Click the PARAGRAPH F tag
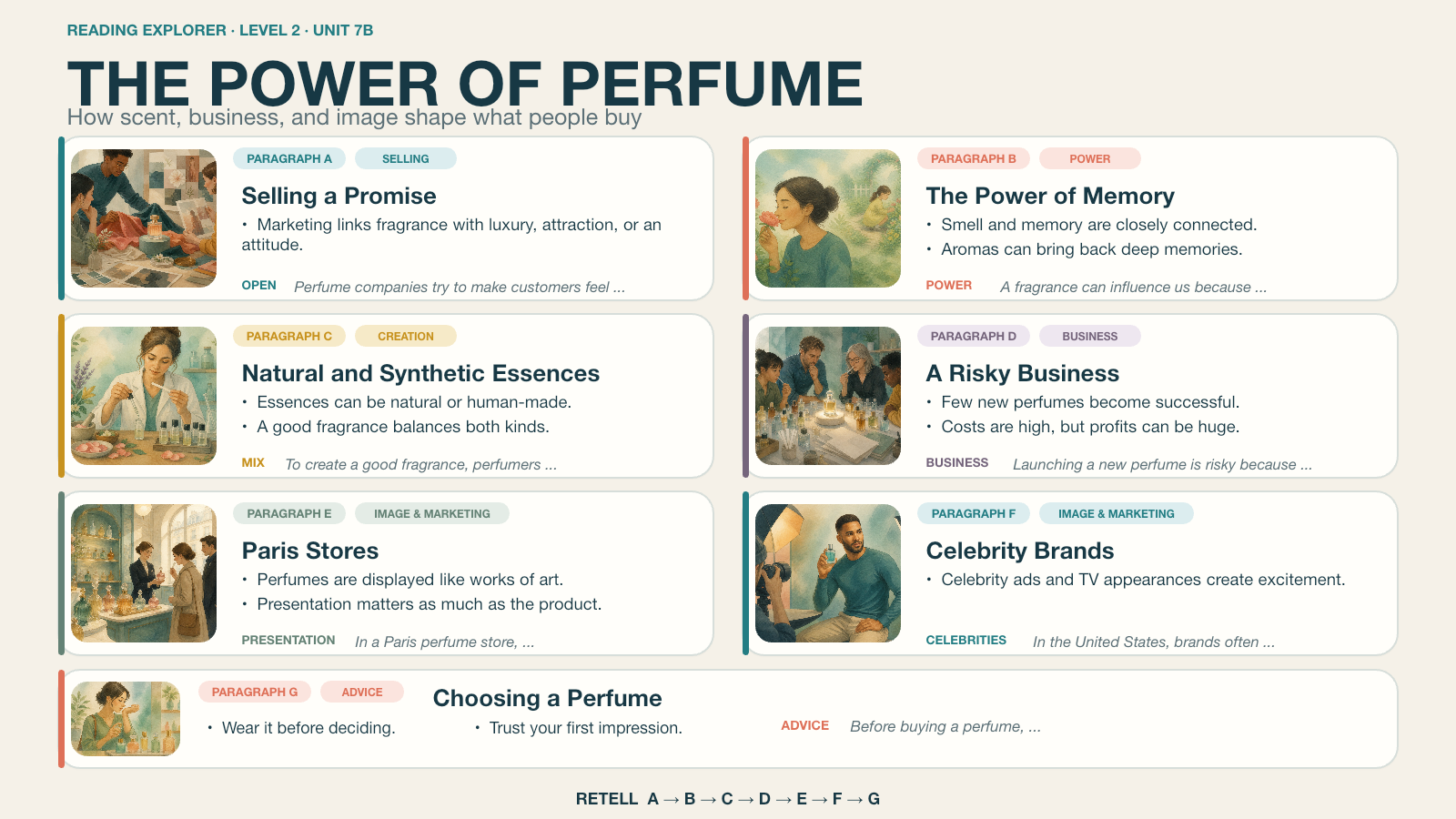The width and height of the screenshot is (1456, 819). (x=974, y=513)
